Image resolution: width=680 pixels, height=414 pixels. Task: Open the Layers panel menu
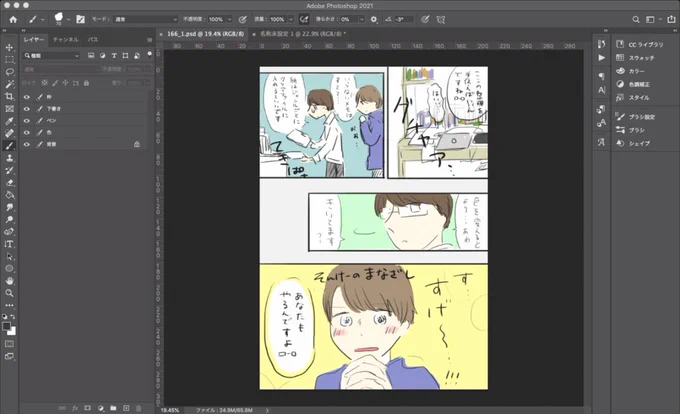click(150, 40)
